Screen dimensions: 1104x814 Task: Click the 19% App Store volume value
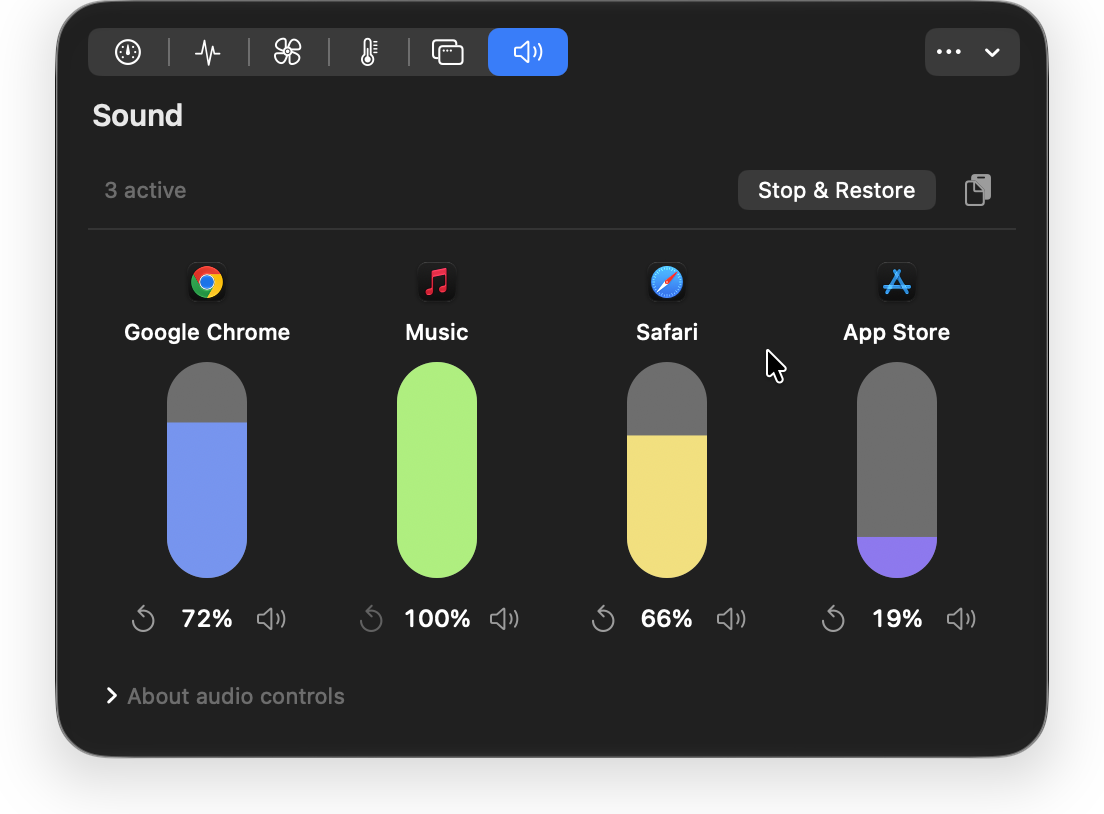point(897,618)
